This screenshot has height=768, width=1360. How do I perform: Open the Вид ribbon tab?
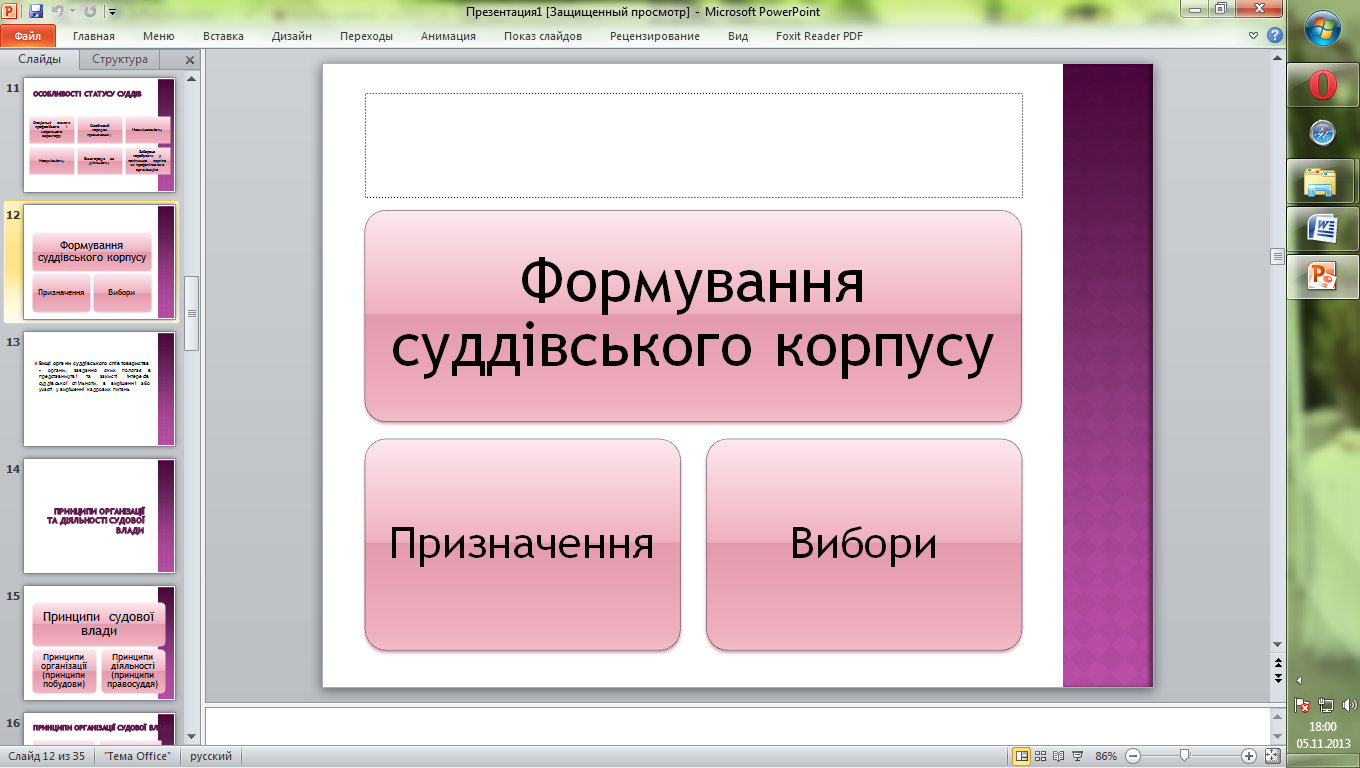tap(738, 36)
